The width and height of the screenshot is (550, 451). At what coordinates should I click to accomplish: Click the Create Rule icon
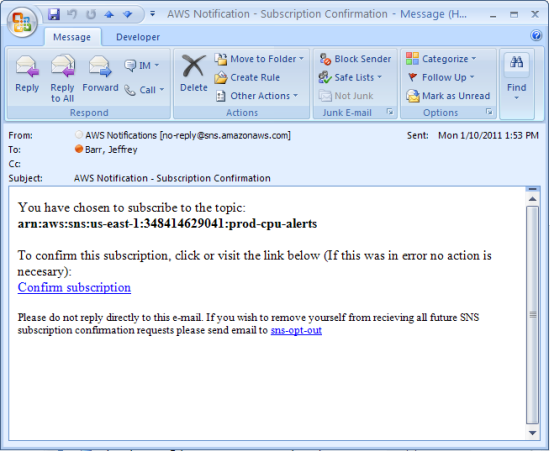[221, 77]
